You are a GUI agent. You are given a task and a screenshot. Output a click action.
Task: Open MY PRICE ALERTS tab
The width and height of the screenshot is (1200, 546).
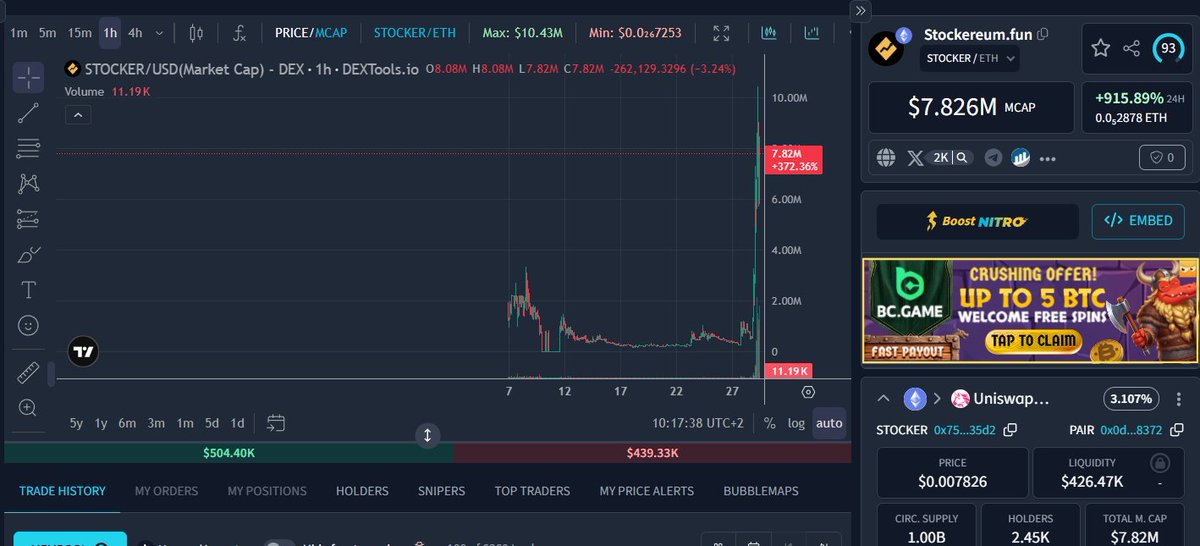point(647,491)
